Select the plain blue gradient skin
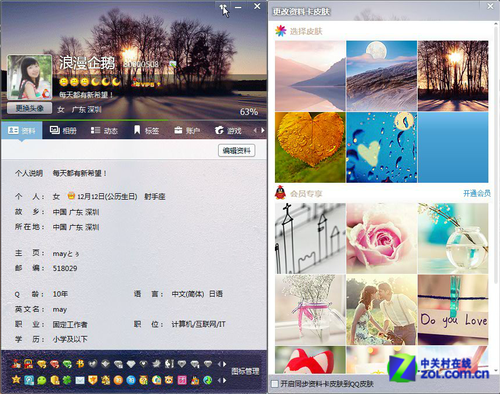The image size is (500, 394). (453, 147)
